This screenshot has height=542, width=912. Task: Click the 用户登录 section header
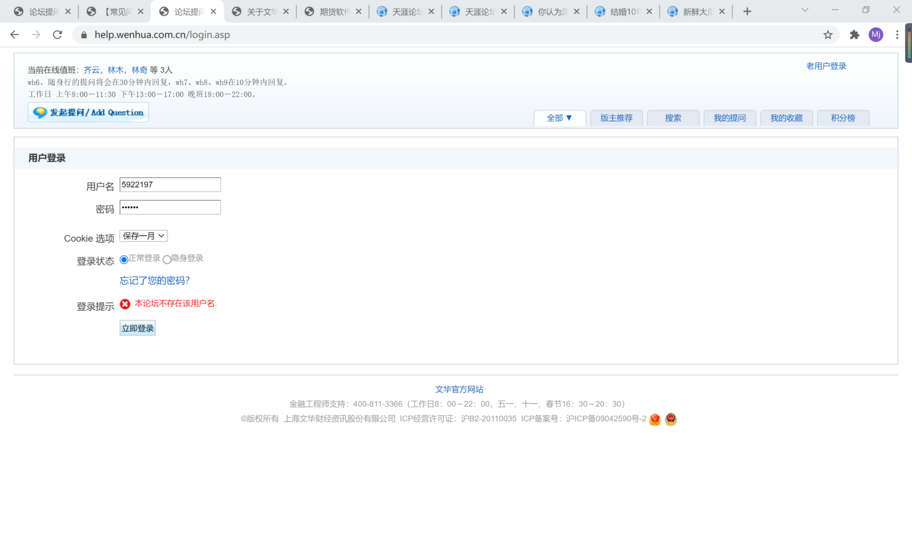point(47,158)
